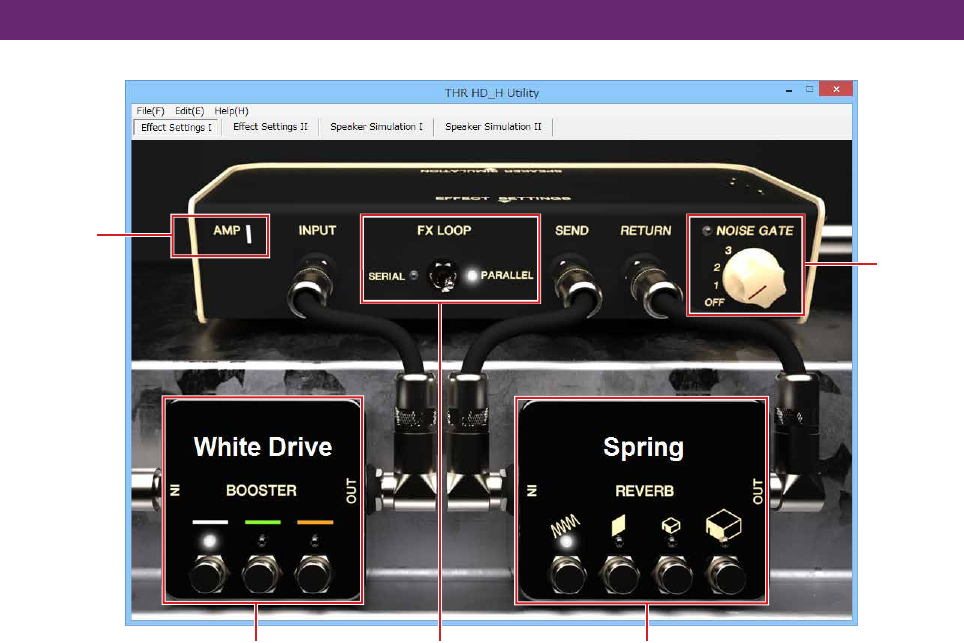Turn the NOISE GATE knob
The width and height of the screenshot is (964, 643).
[x=754, y=279]
